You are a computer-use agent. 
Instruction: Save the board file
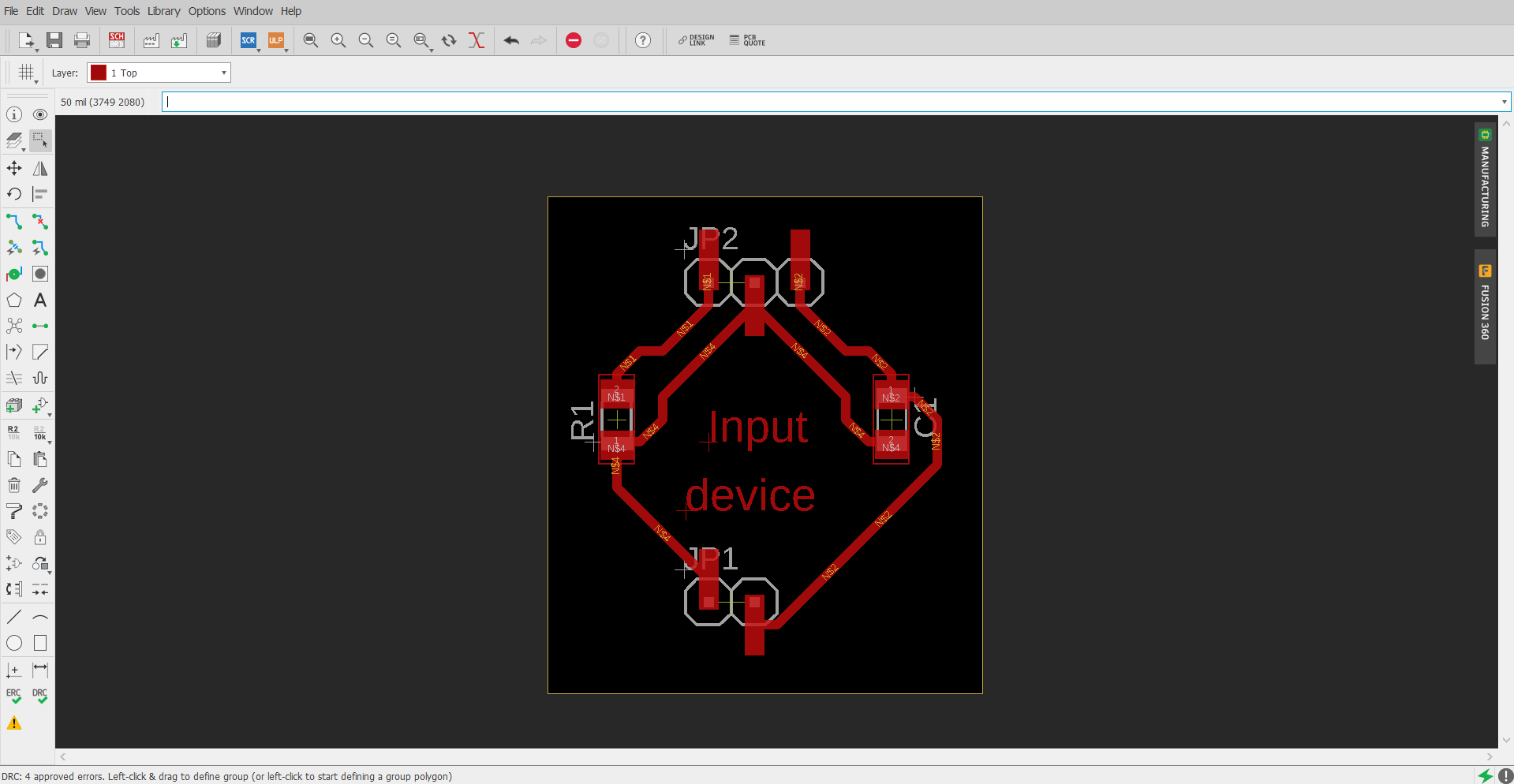pyautogui.click(x=54, y=40)
